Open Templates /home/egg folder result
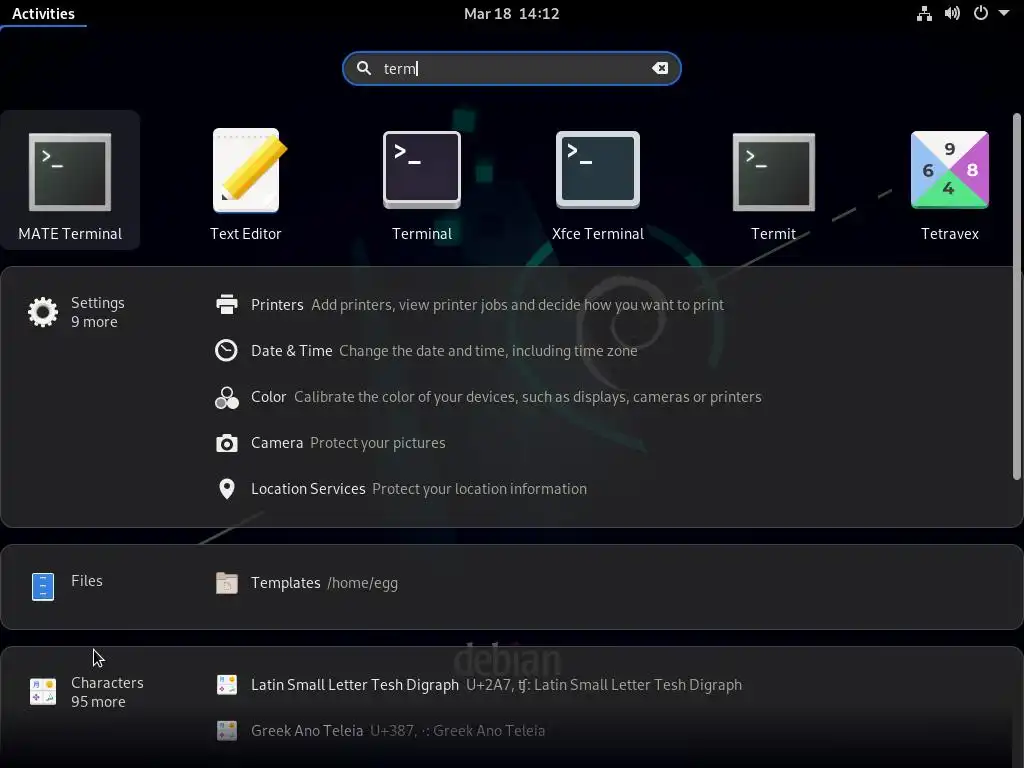This screenshot has height=768, width=1024. point(307,583)
